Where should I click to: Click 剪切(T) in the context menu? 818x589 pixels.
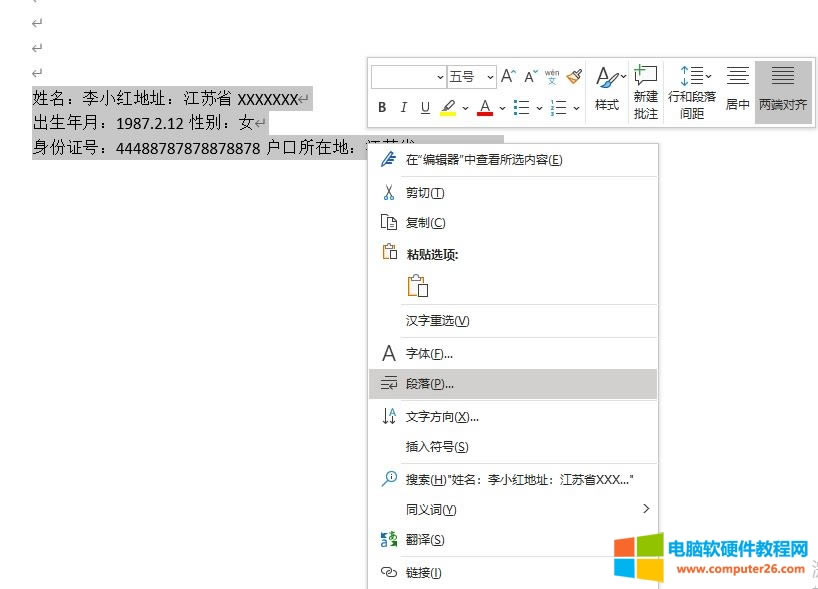[x=425, y=193]
